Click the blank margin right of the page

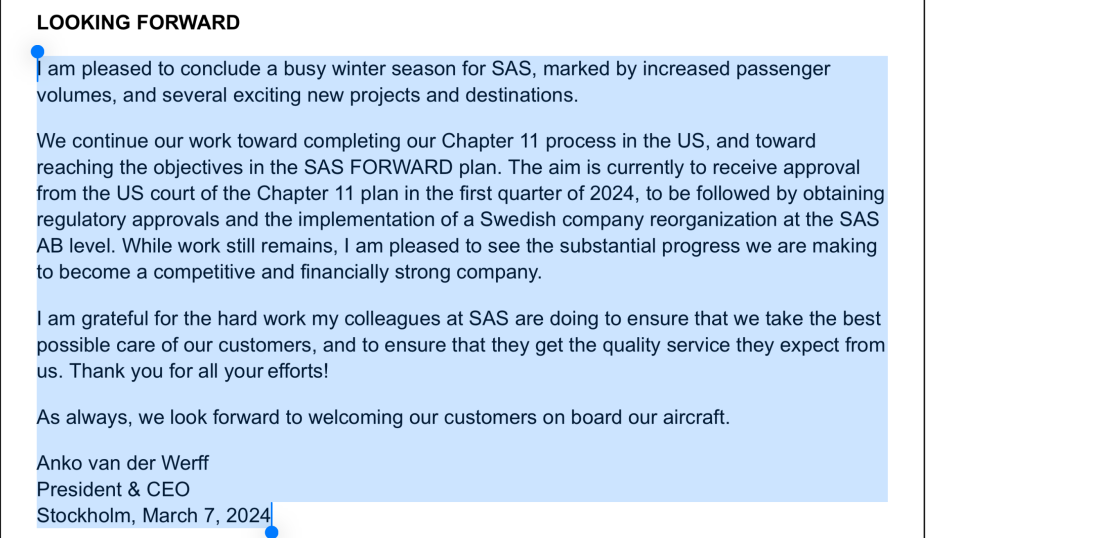tap(1020, 270)
